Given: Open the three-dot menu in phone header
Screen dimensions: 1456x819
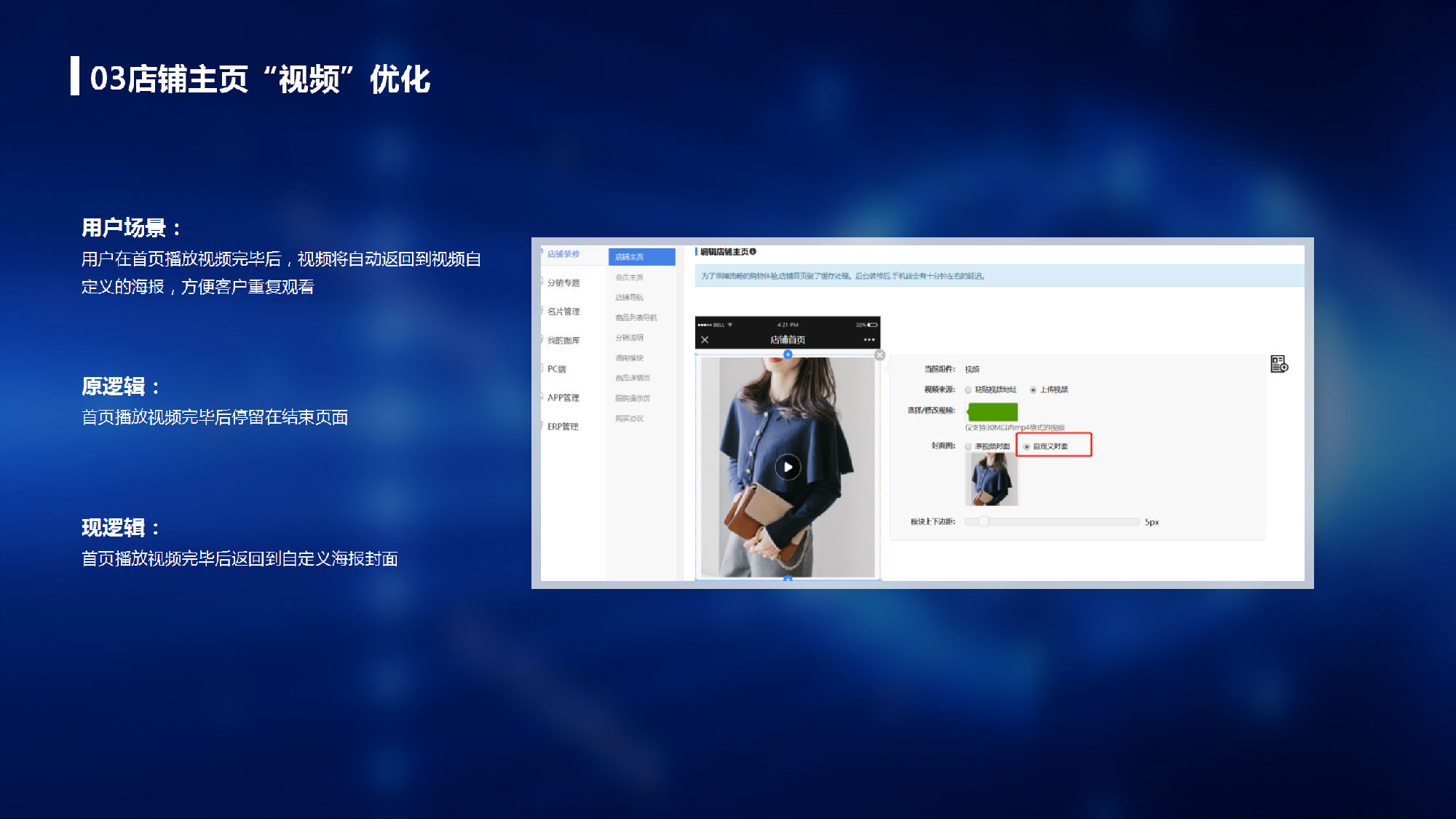Looking at the screenshot, I should click(x=869, y=340).
